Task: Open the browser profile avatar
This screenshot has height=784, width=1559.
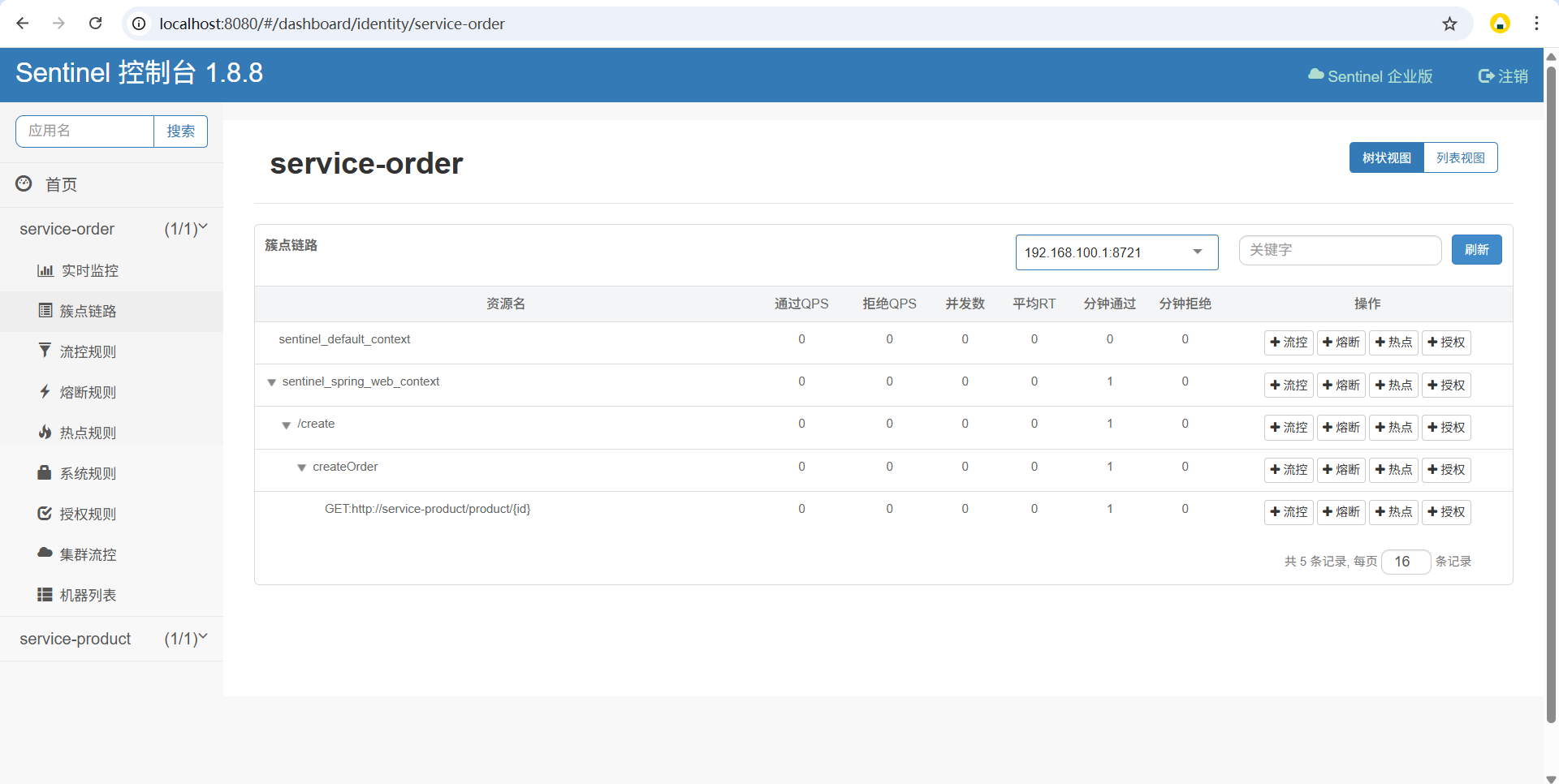Action: 1500,24
